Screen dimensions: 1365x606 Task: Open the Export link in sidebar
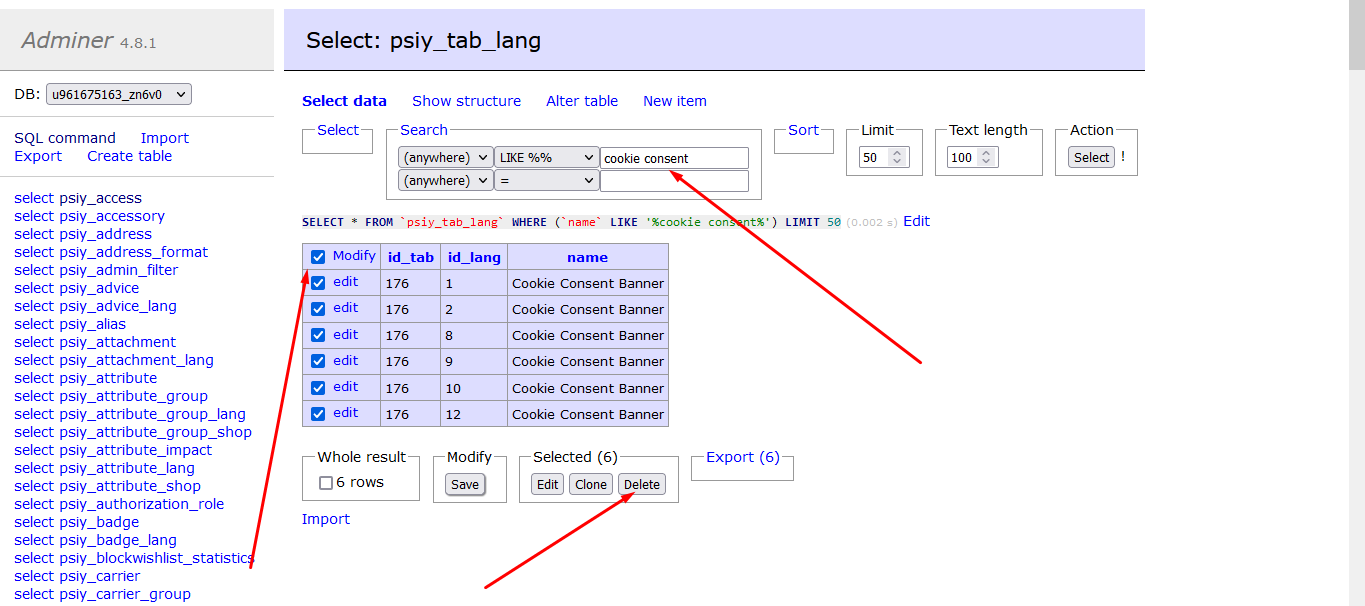tap(38, 156)
